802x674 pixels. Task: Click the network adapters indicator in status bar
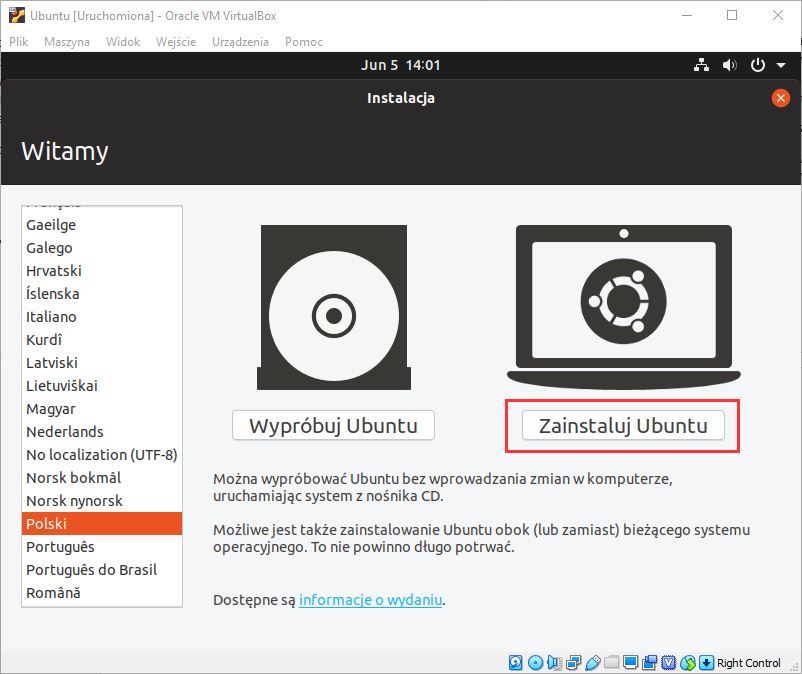click(x=573, y=663)
